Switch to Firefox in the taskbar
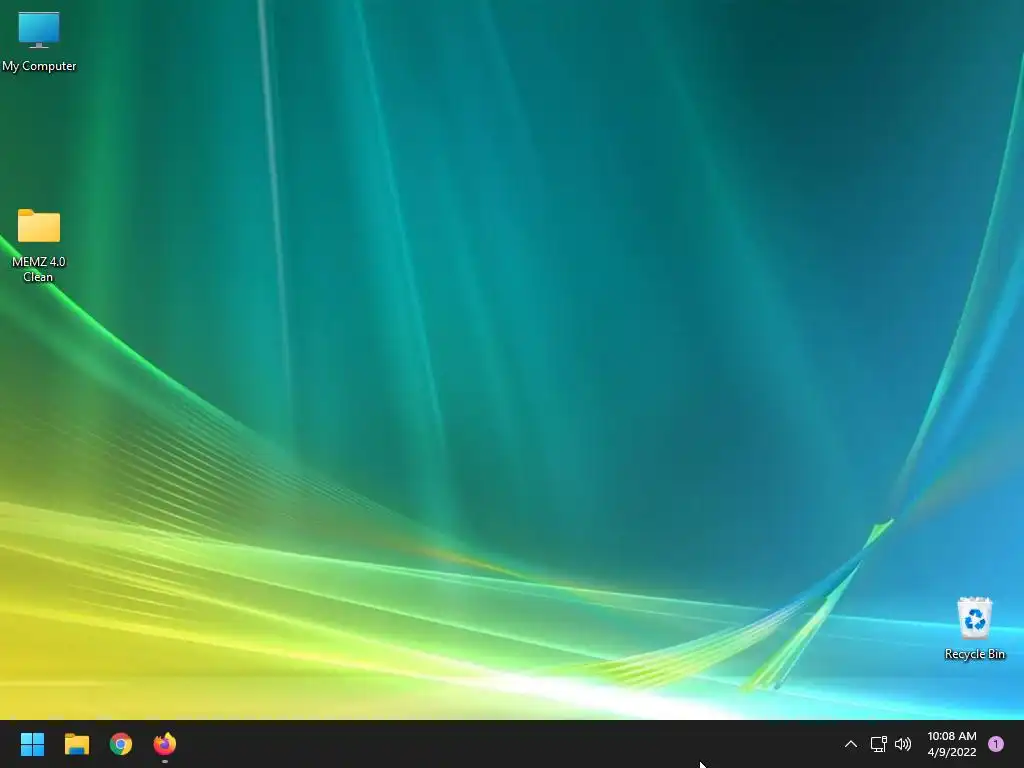Screen dimensions: 1024x768 [x=165, y=744]
